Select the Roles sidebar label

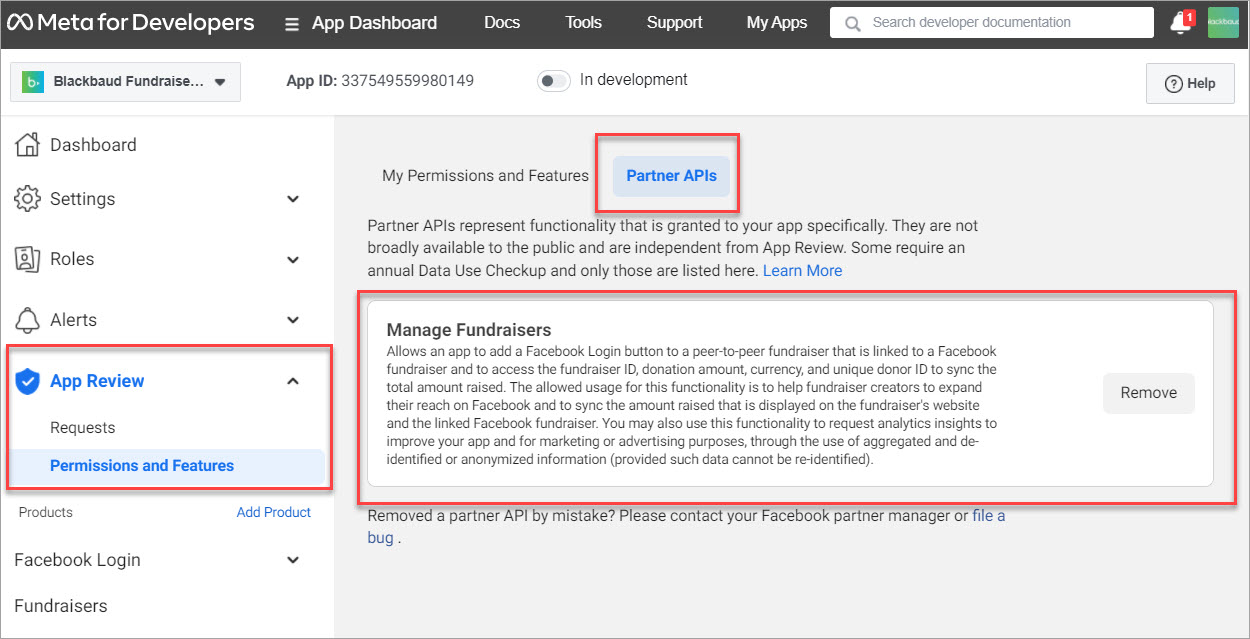click(x=72, y=259)
